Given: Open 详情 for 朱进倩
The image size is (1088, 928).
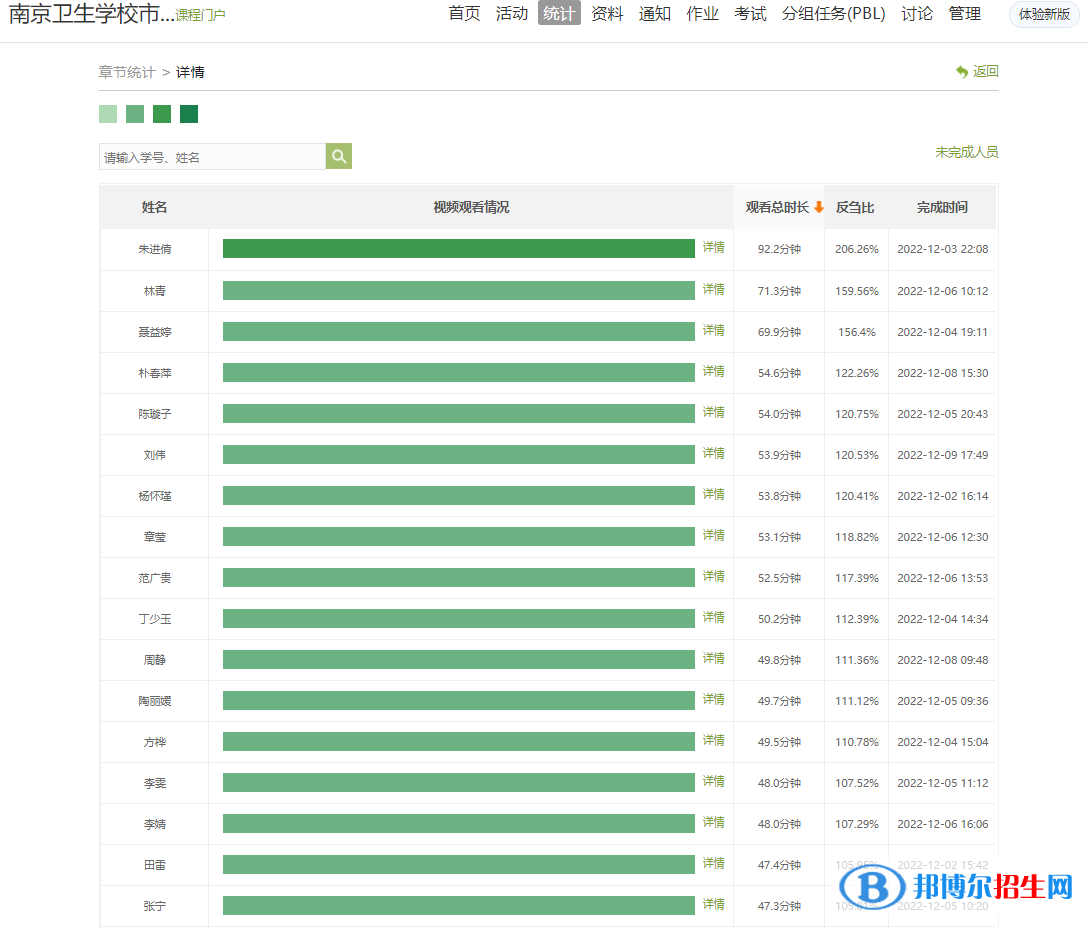Looking at the screenshot, I should coord(713,248).
